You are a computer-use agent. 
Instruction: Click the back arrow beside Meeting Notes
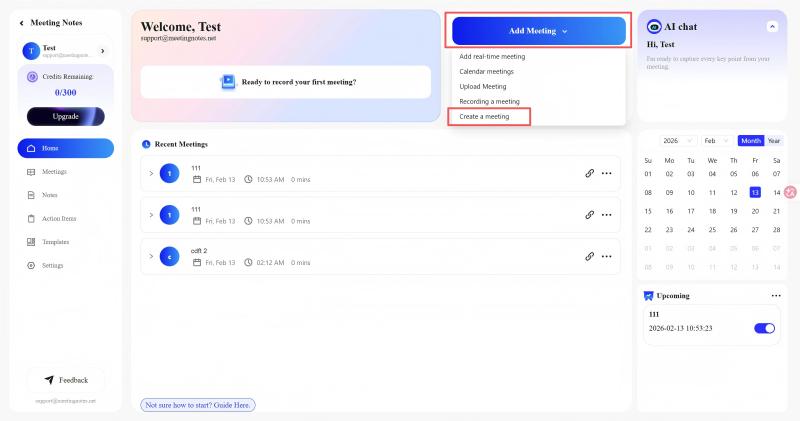click(22, 22)
